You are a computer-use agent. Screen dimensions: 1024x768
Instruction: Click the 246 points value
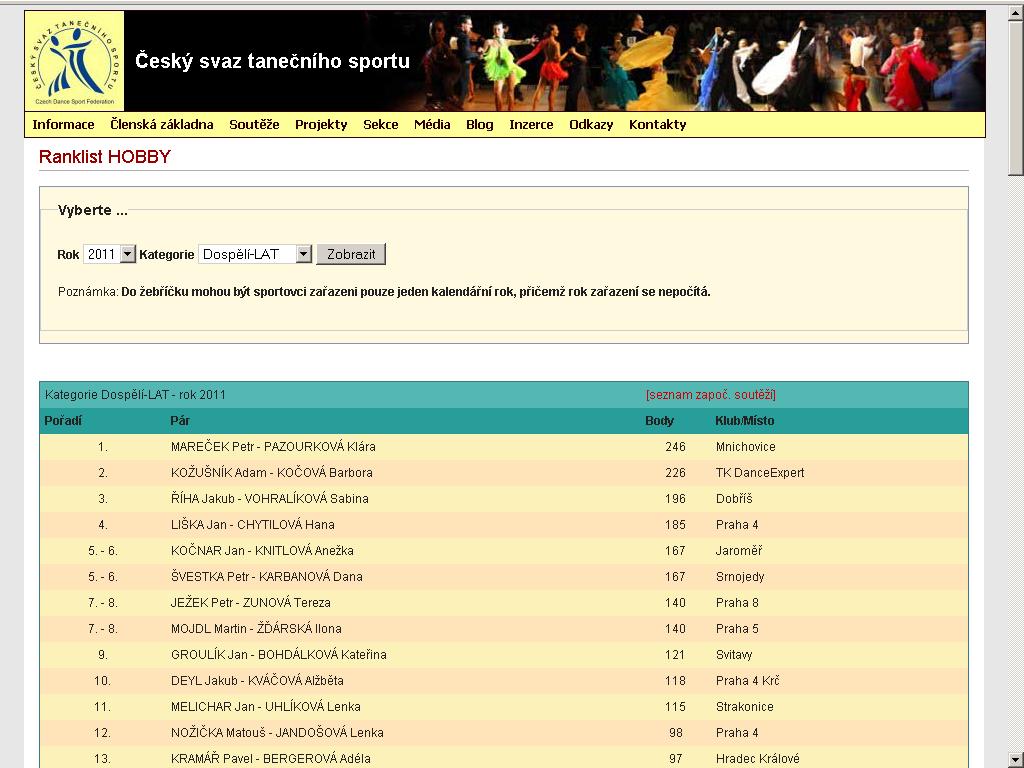pyautogui.click(x=675, y=447)
